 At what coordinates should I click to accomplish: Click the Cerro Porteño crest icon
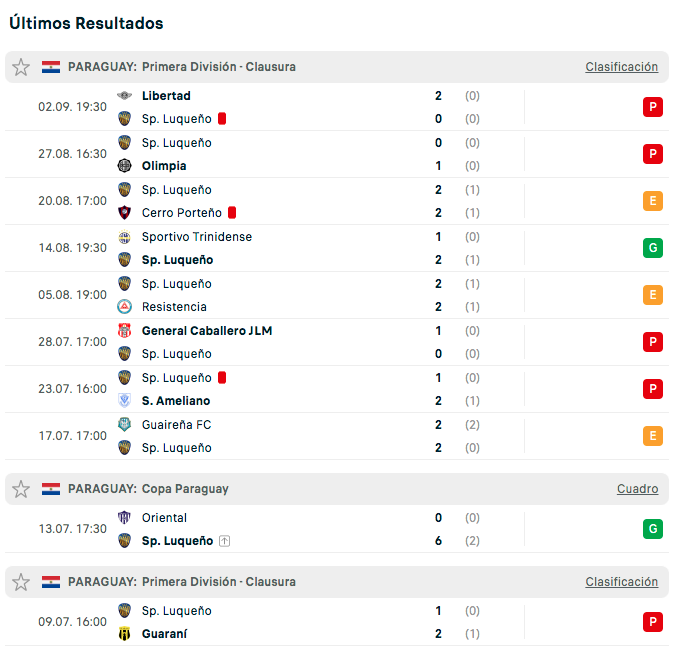point(125,212)
